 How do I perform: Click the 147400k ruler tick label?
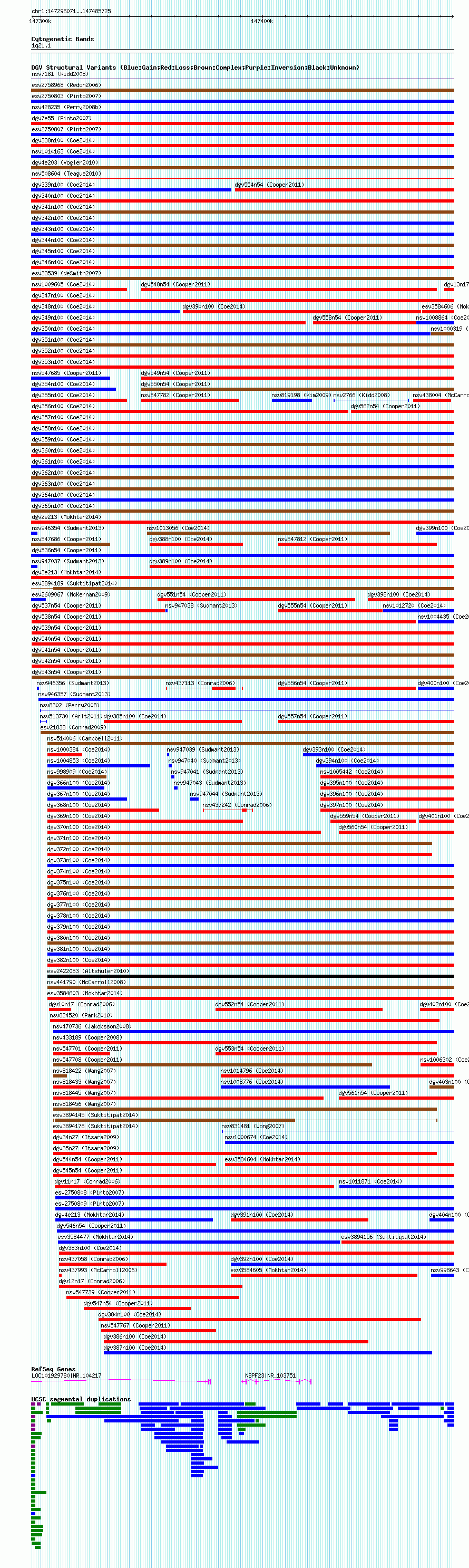261,21
